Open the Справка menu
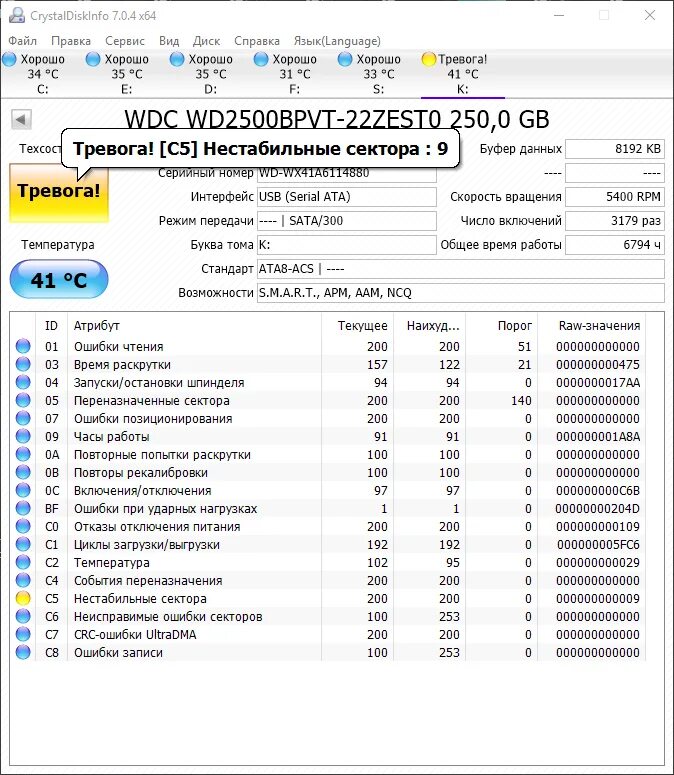The image size is (674, 775). click(x=257, y=41)
